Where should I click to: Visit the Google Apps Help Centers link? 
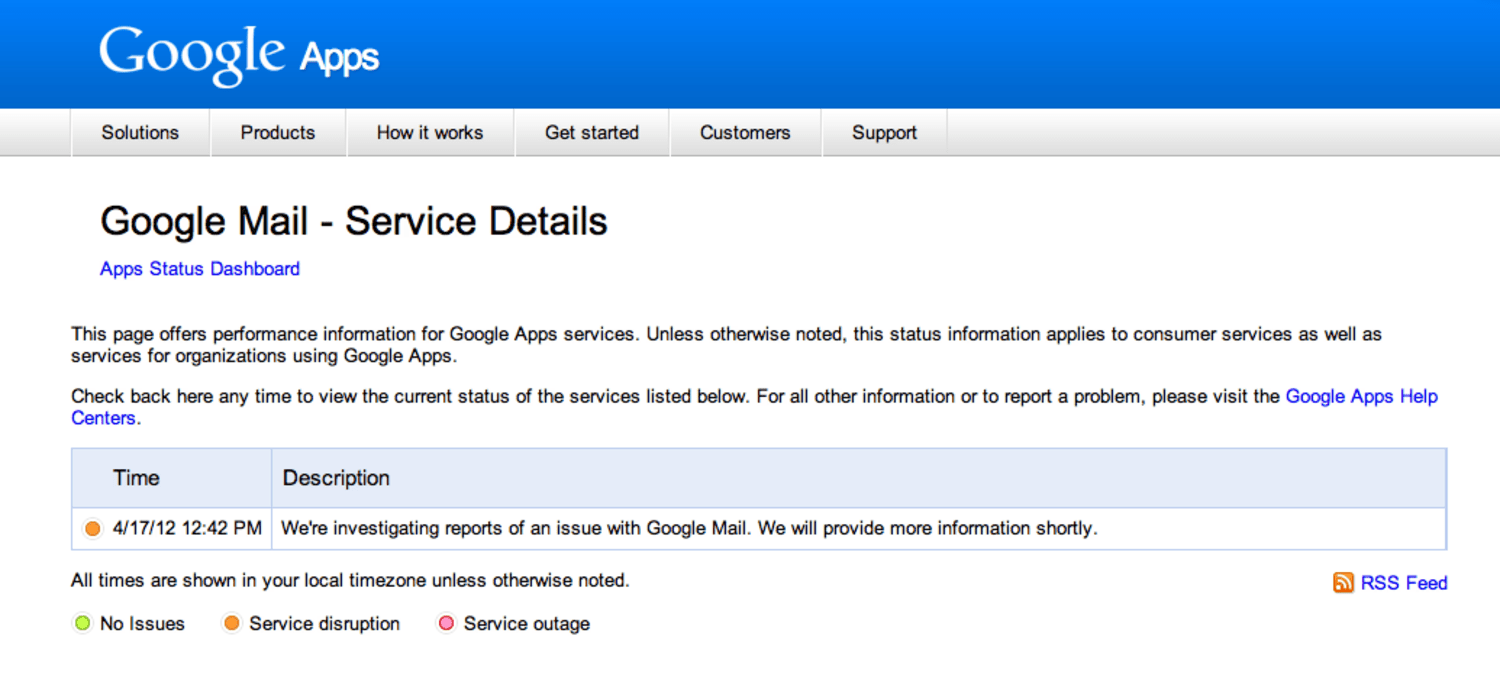tap(1361, 397)
